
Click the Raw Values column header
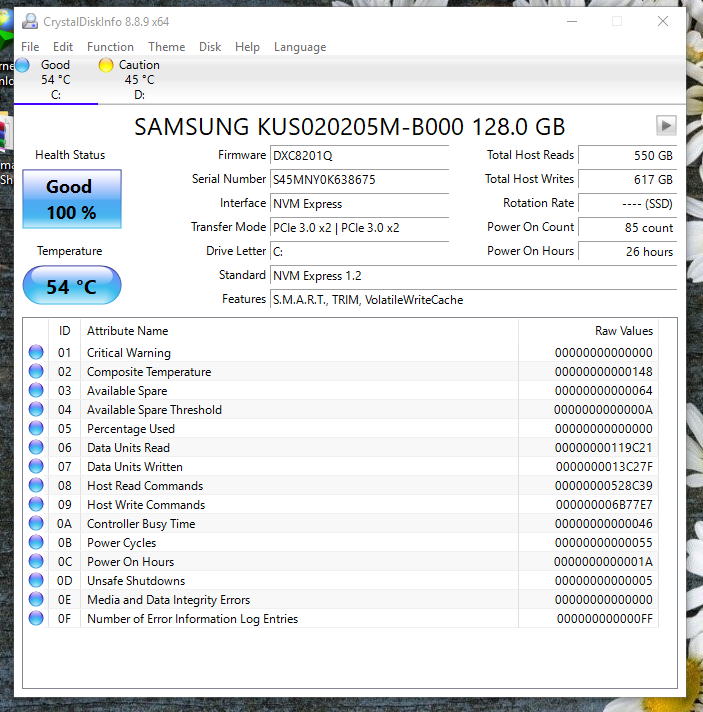coord(589,331)
